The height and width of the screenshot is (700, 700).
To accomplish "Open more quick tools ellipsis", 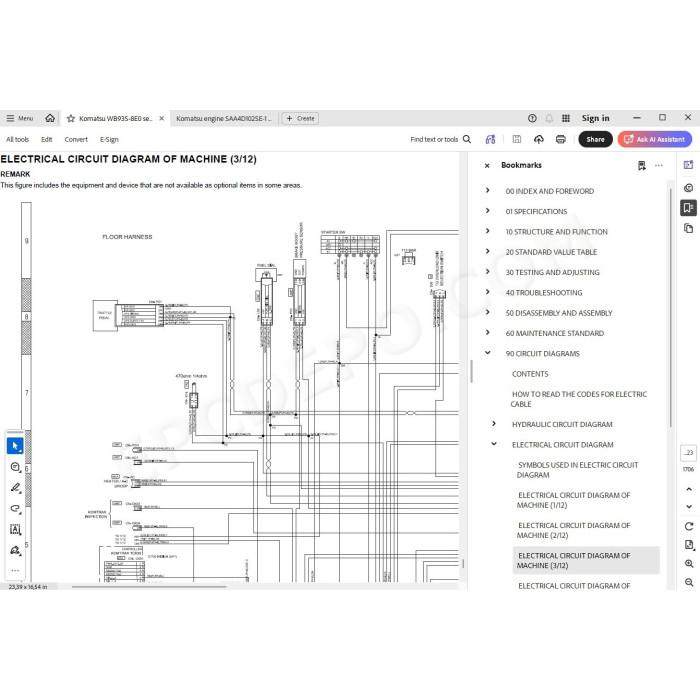I will [x=15, y=571].
